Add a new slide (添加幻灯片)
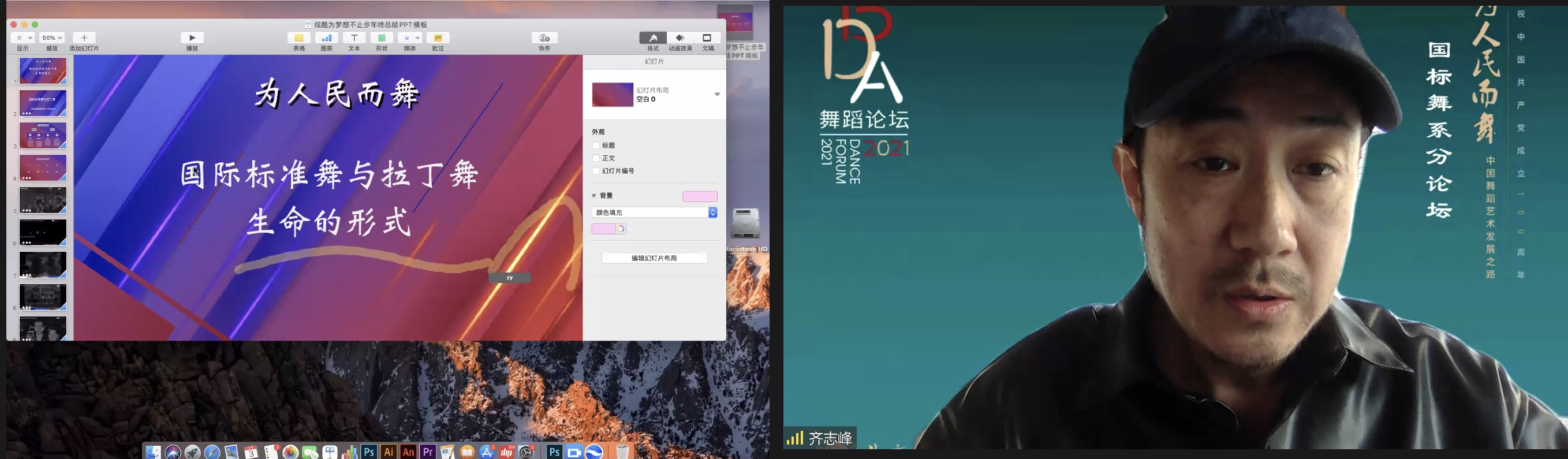The image size is (1568, 459). tap(84, 38)
